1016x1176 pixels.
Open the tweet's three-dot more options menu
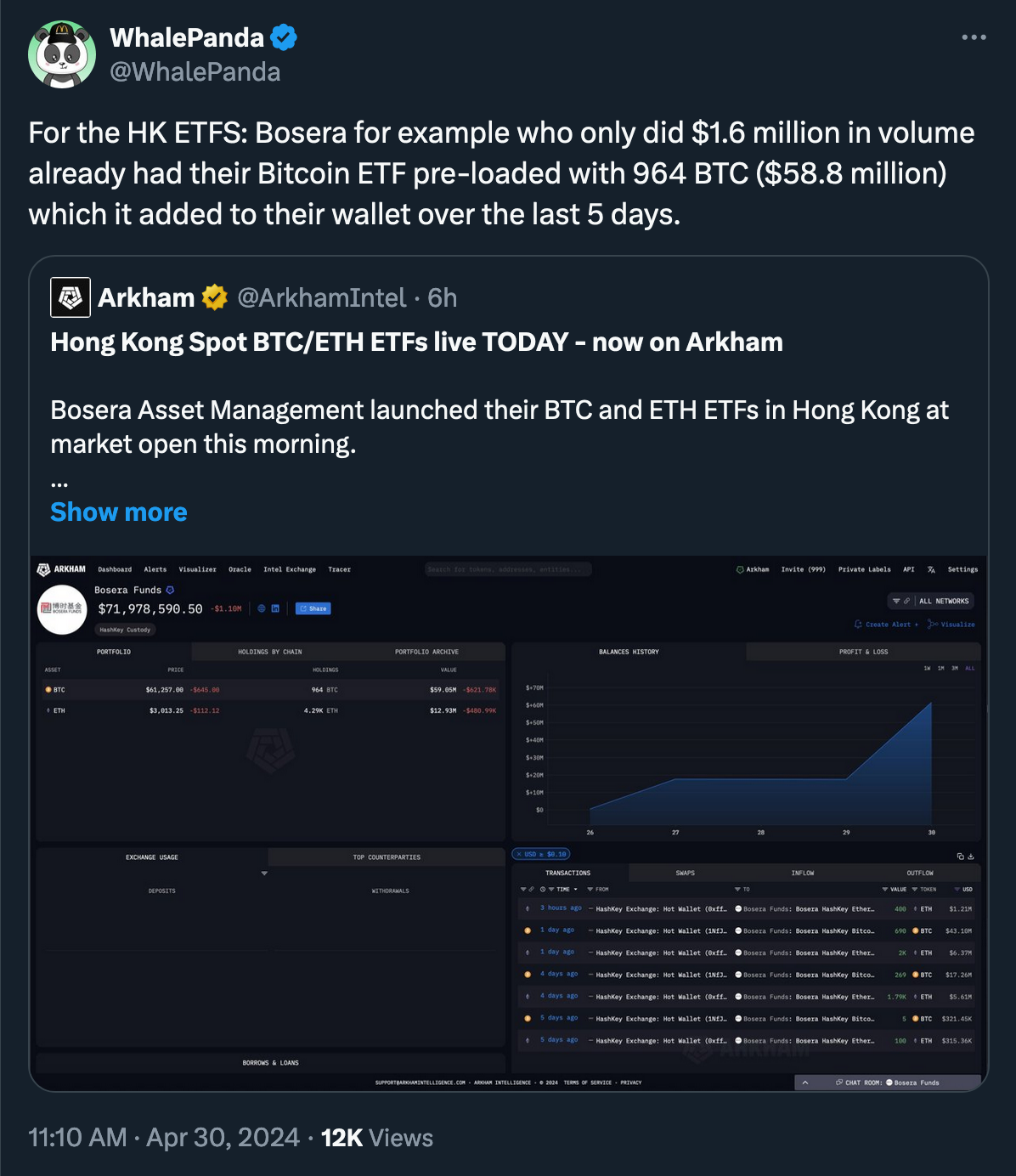coord(974,37)
